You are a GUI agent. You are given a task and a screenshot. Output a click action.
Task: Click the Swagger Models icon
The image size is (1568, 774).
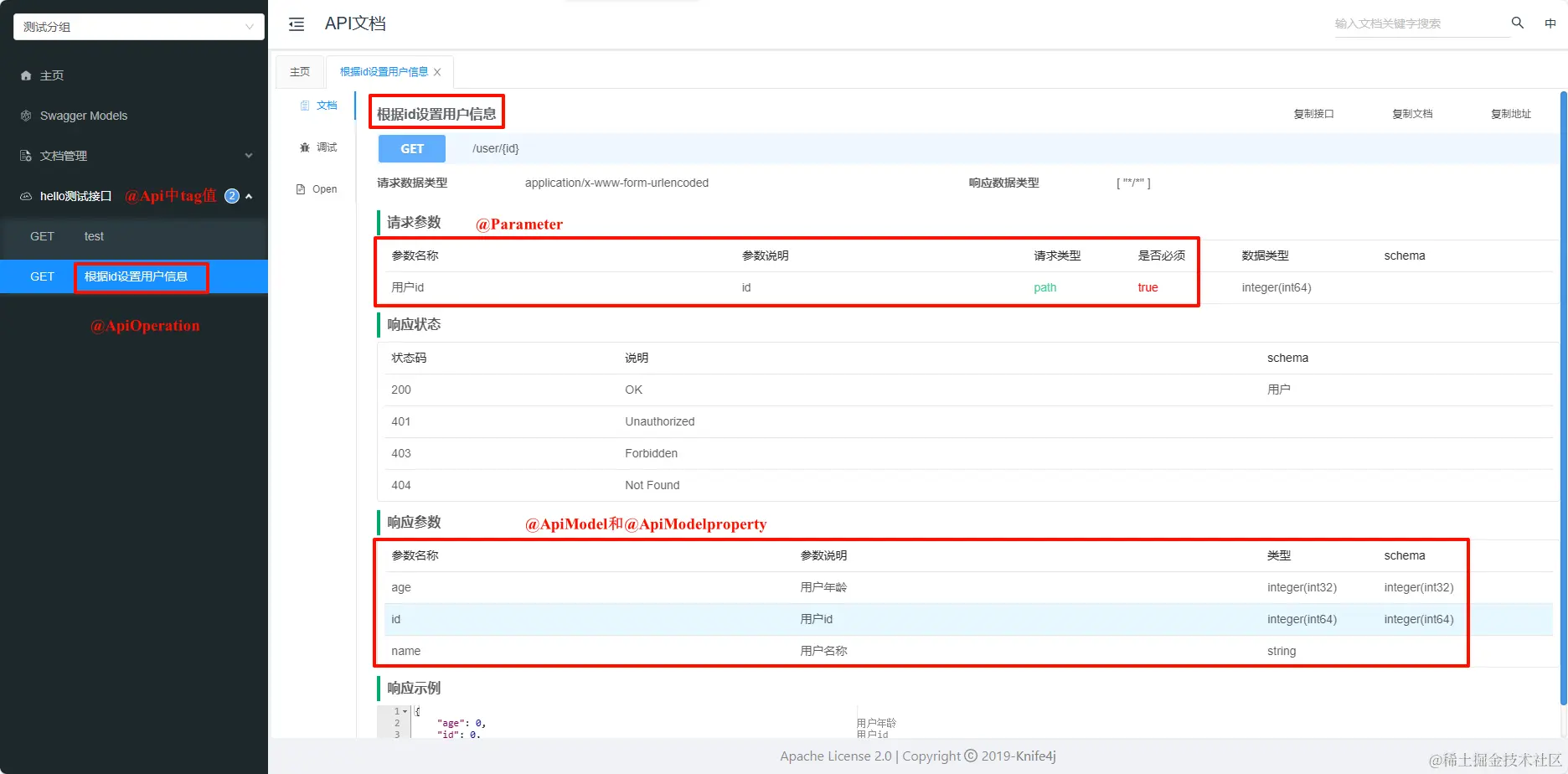(26, 116)
